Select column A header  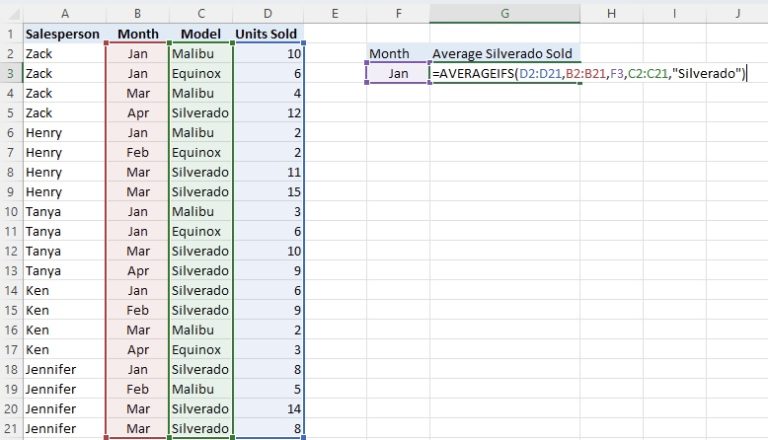(63, 12)
